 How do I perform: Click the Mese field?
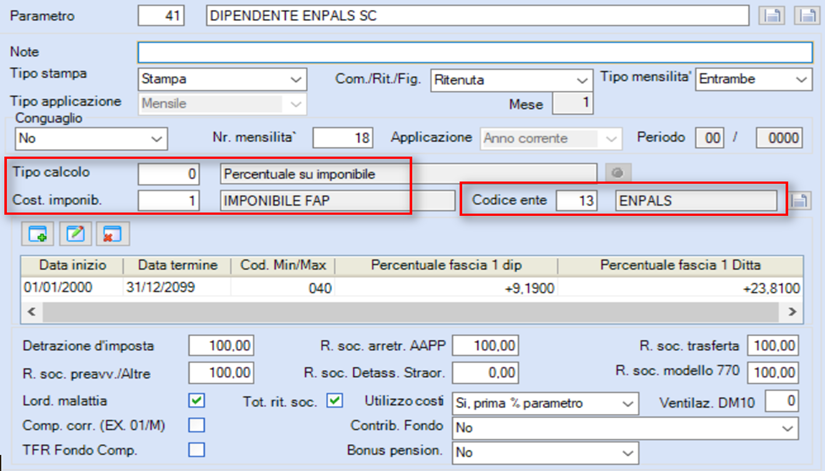(x=572, y=103)
